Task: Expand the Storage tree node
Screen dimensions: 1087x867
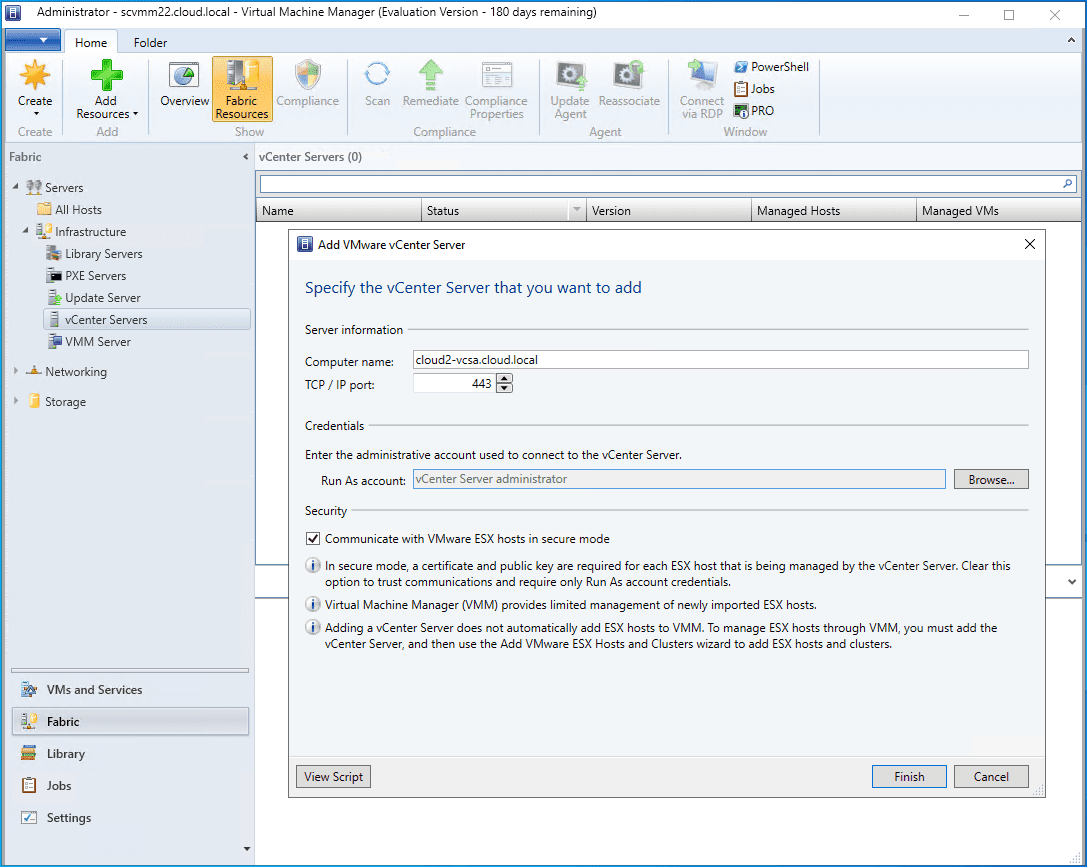Action: point(16,402)
